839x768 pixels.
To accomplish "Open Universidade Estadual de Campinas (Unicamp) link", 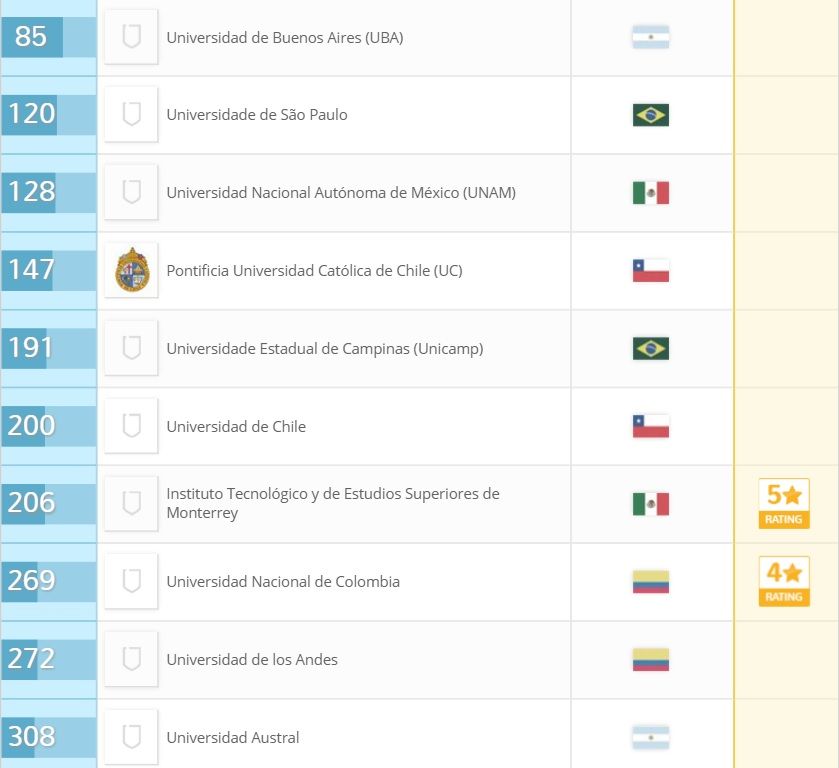I will [x=324, y=349].
